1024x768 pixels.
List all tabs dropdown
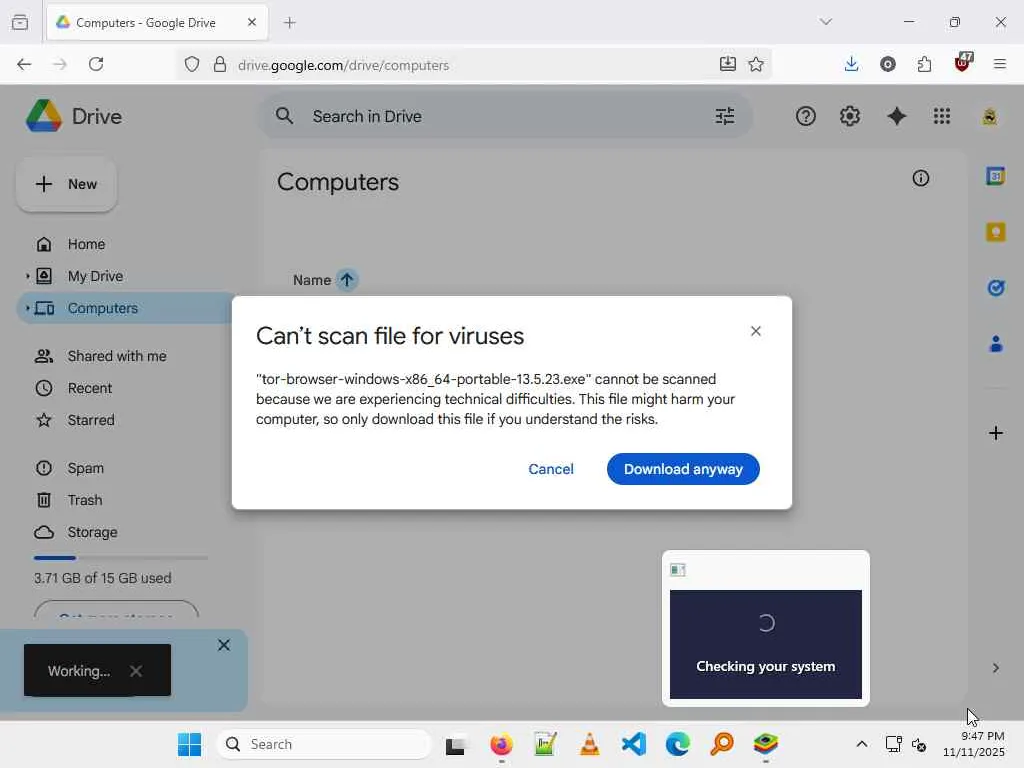point(825,22)
